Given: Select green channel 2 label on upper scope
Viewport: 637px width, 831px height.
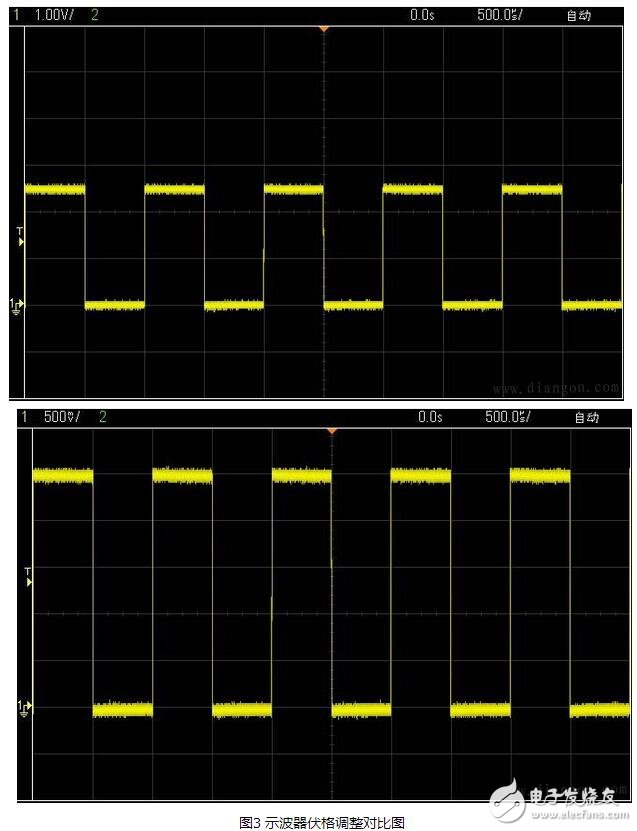Looking at the screenshot, I should pos(95,15).
